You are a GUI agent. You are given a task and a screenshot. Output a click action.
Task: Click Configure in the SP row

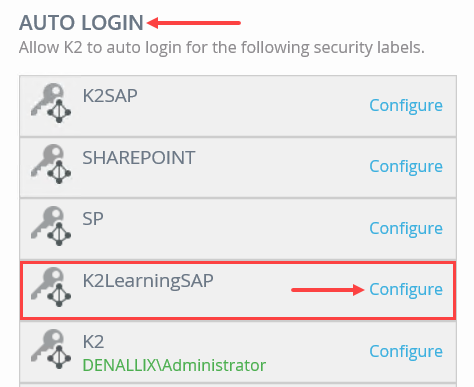point(406,229)
